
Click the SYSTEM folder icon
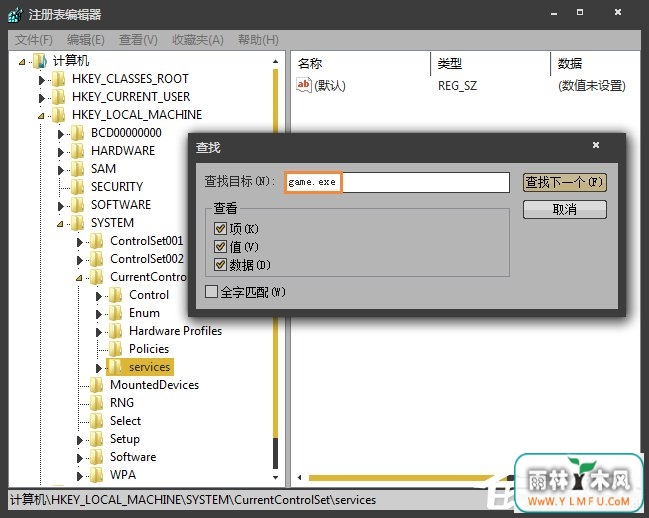pos(77,223)
